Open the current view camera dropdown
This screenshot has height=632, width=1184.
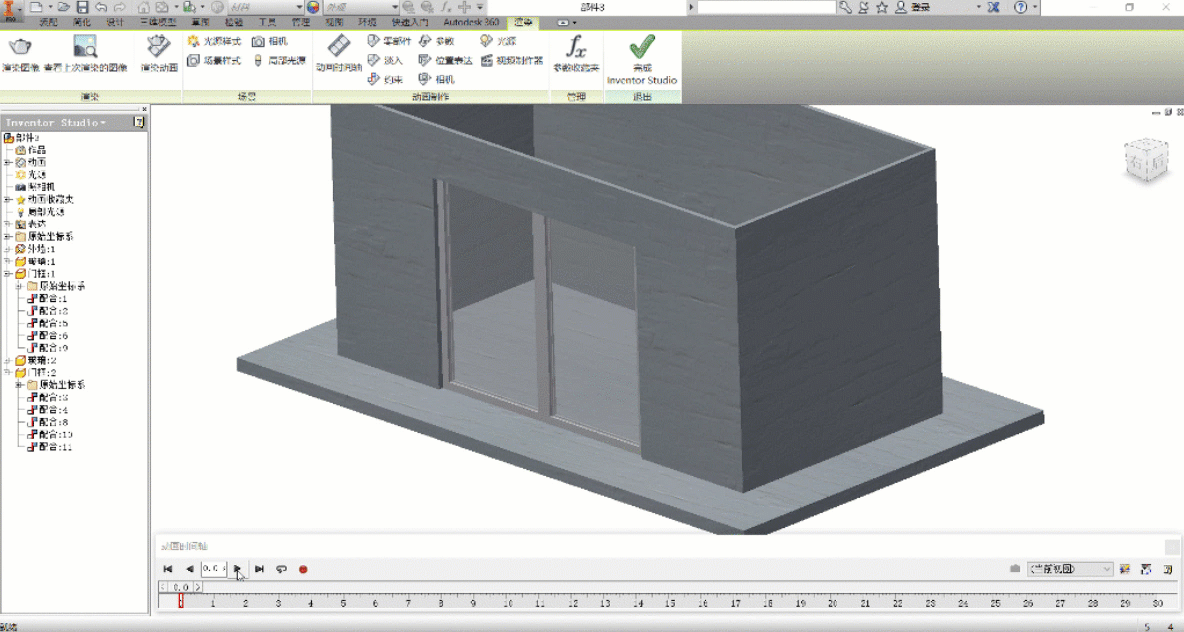coord(1071,569)
